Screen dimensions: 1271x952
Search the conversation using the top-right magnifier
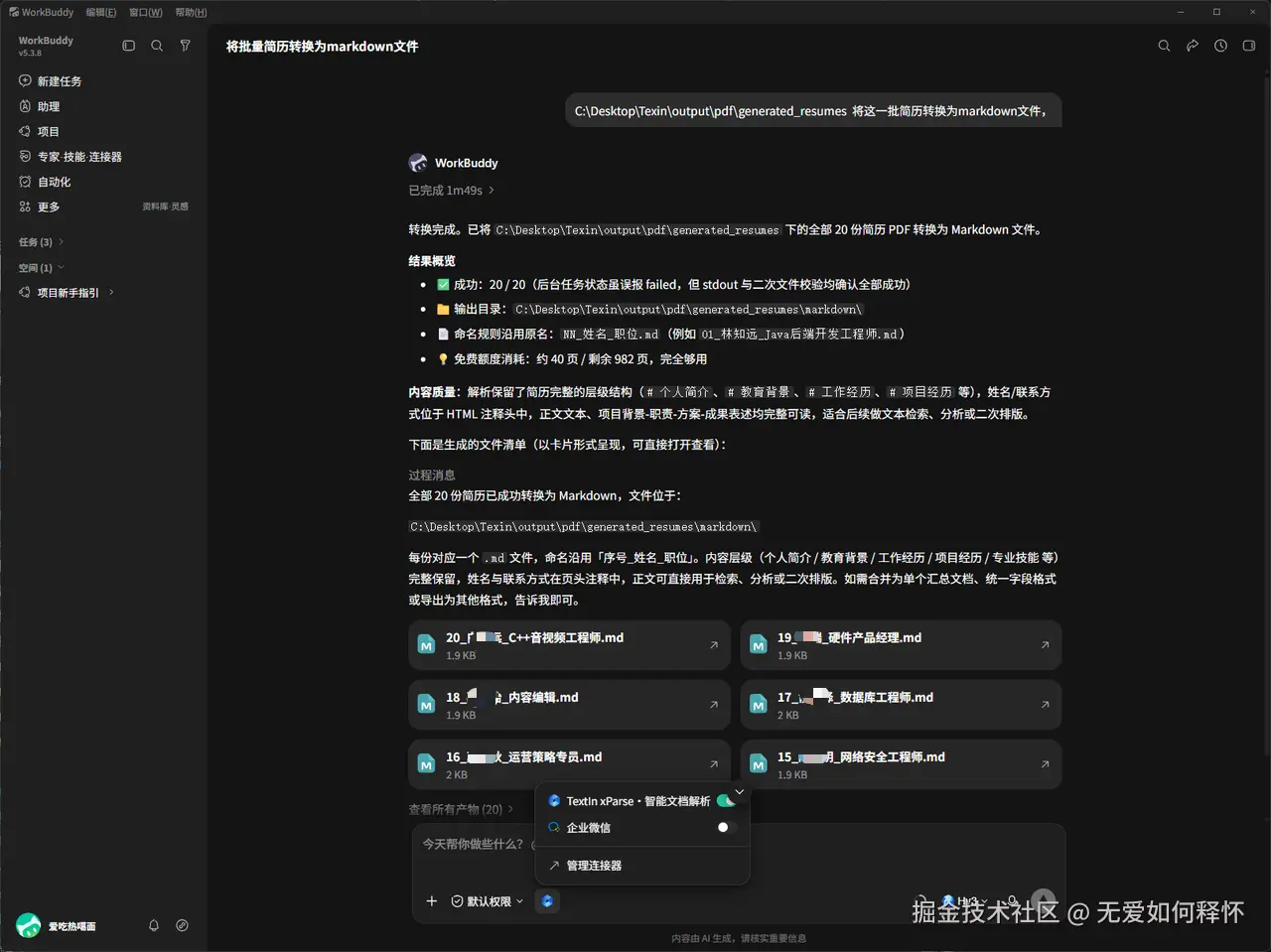tap(1164, 46)
